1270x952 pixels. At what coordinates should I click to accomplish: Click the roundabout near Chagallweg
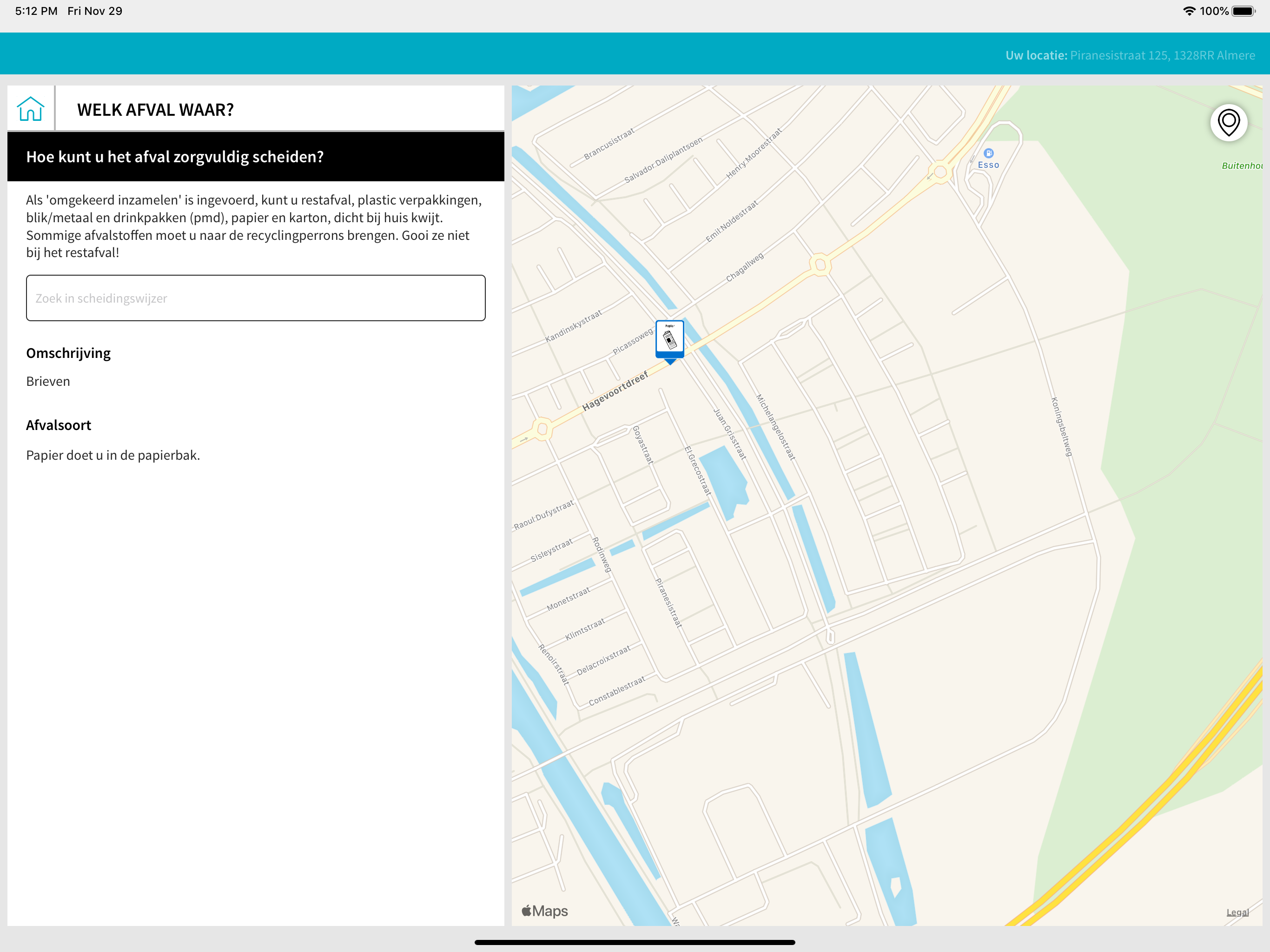tap(820, 264)
